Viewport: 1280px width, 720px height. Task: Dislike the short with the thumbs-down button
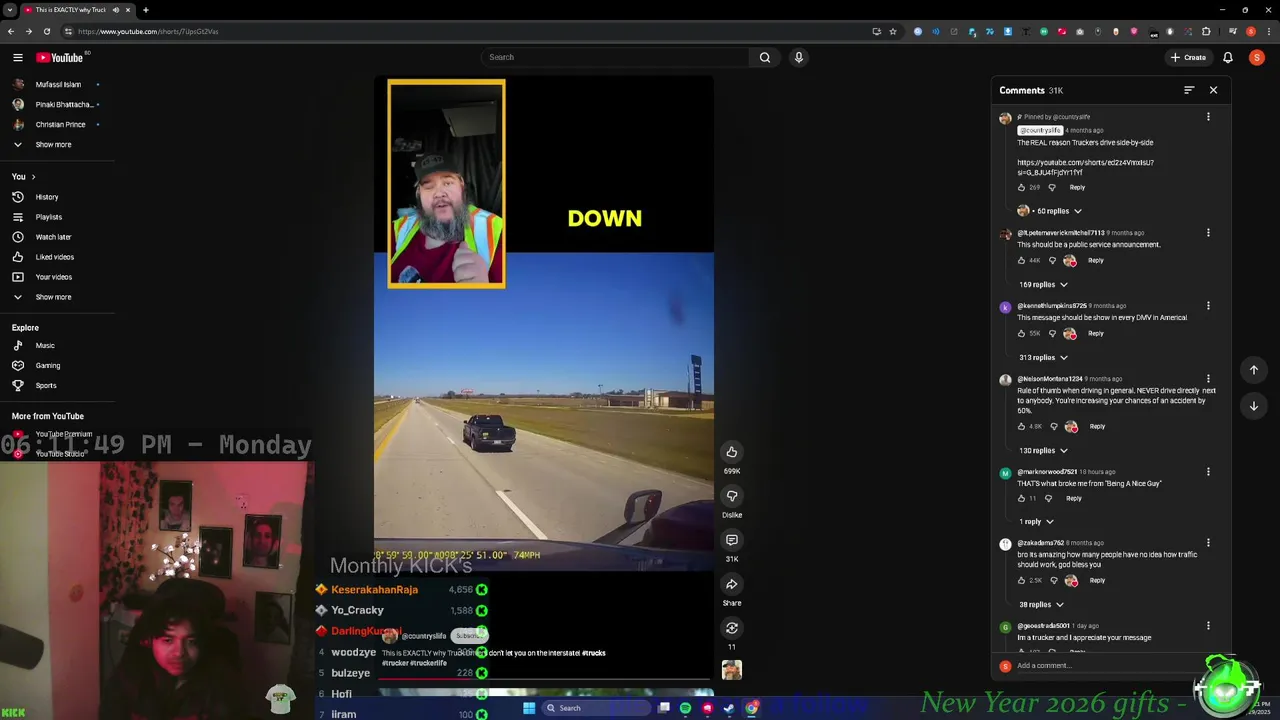732,496
